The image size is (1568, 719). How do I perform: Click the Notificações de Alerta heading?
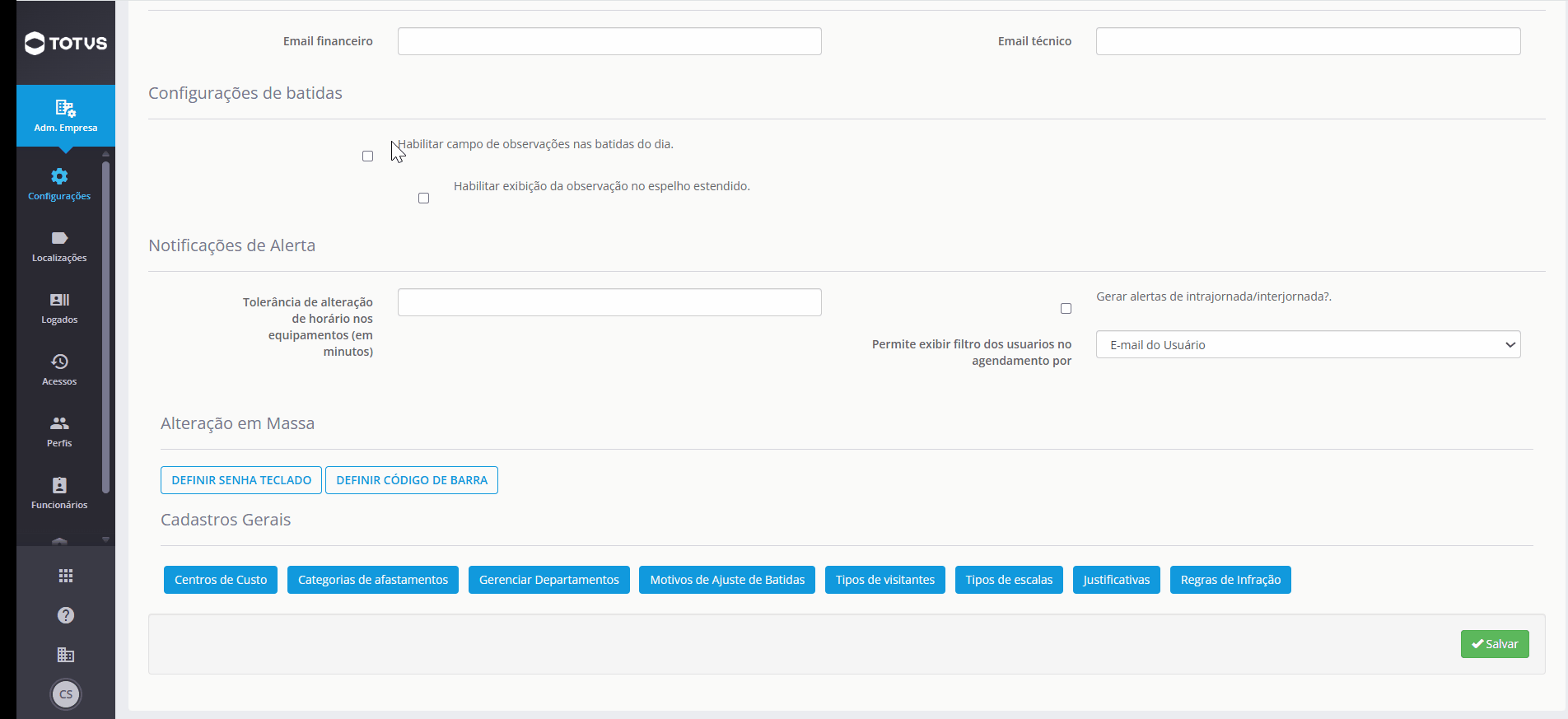pyautogui.click(x=231, y=245)
